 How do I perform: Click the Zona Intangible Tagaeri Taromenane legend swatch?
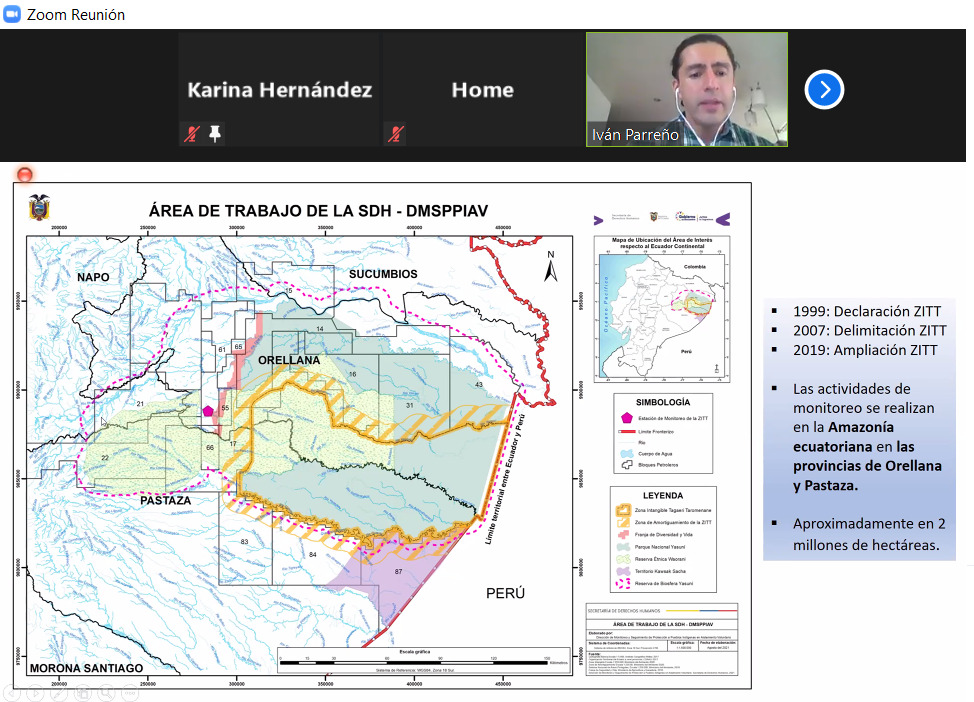tap(623, 510)
